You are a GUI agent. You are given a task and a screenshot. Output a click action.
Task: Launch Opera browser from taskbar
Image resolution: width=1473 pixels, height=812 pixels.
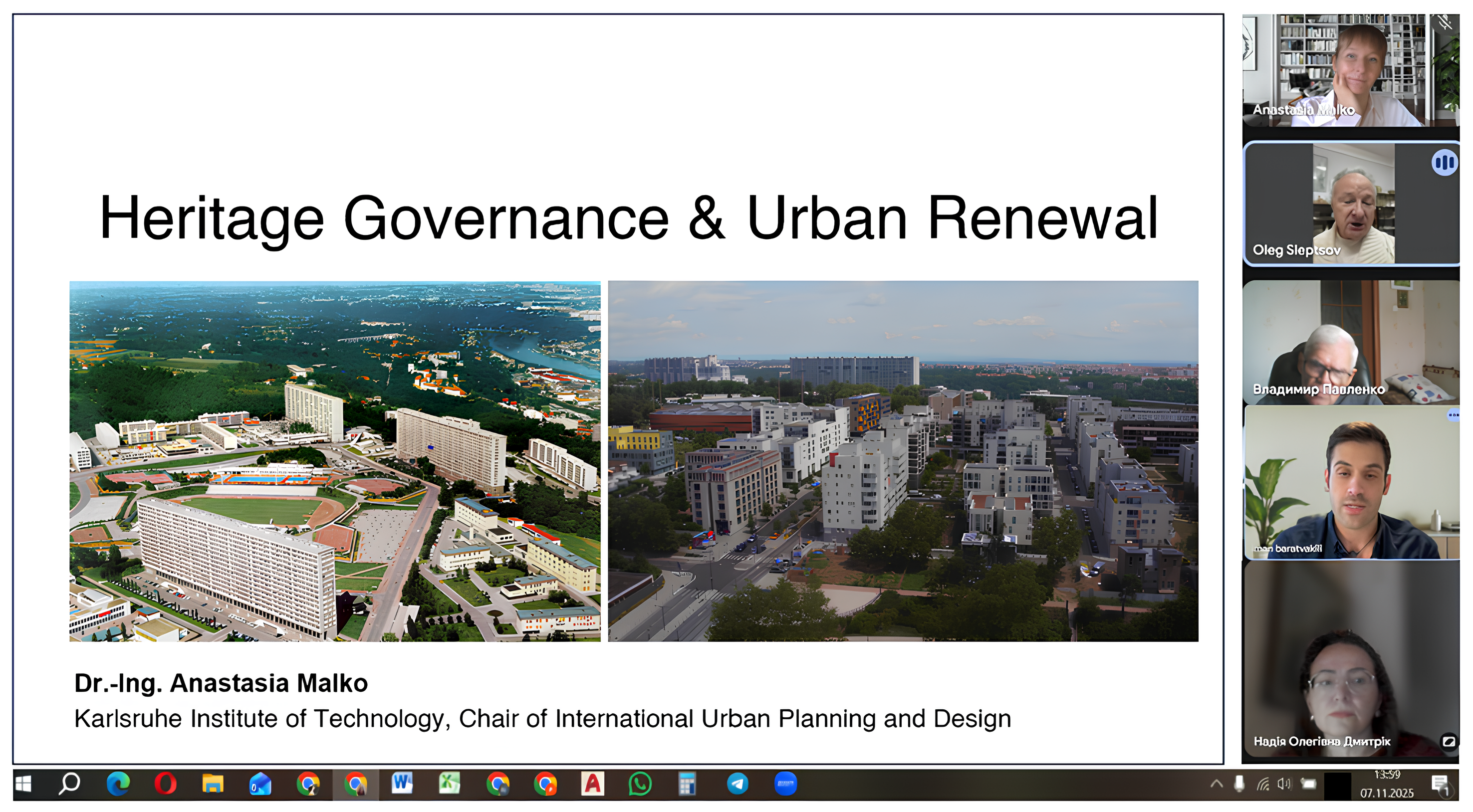[x=166, y=784]
